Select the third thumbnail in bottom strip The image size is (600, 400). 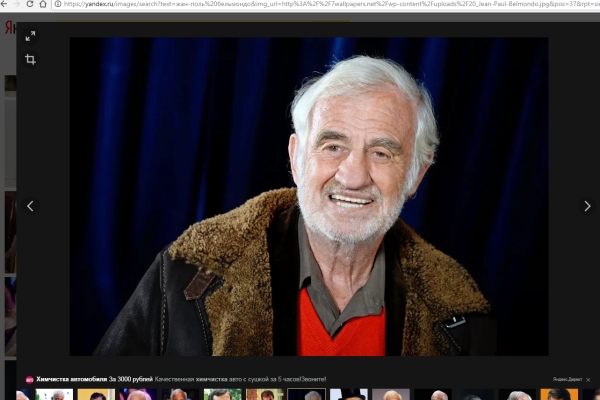[x=138, y=395]
